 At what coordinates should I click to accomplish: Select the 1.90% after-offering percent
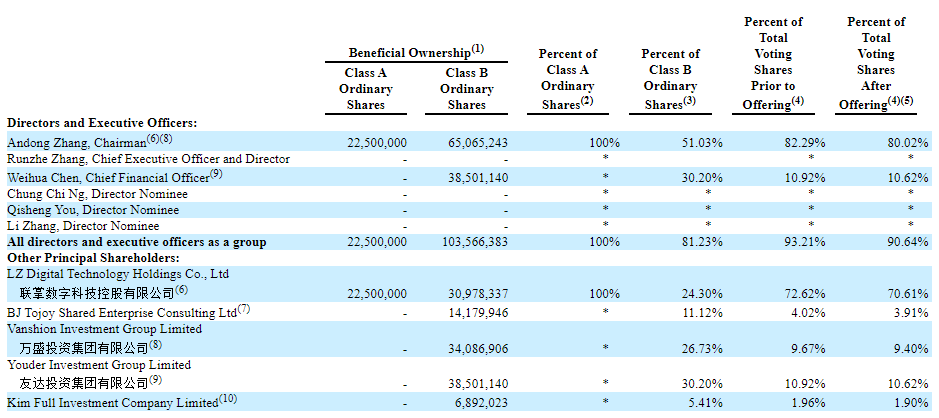click(x=913, y=402)
